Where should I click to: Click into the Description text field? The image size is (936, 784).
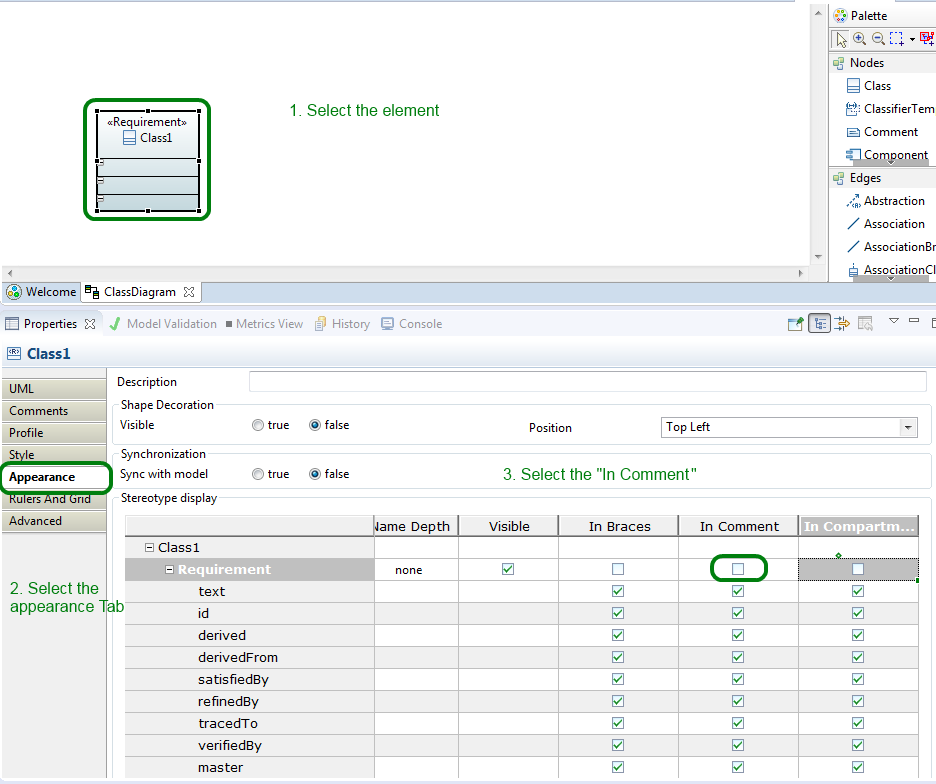pyautogui.click(x=587, y=382)
